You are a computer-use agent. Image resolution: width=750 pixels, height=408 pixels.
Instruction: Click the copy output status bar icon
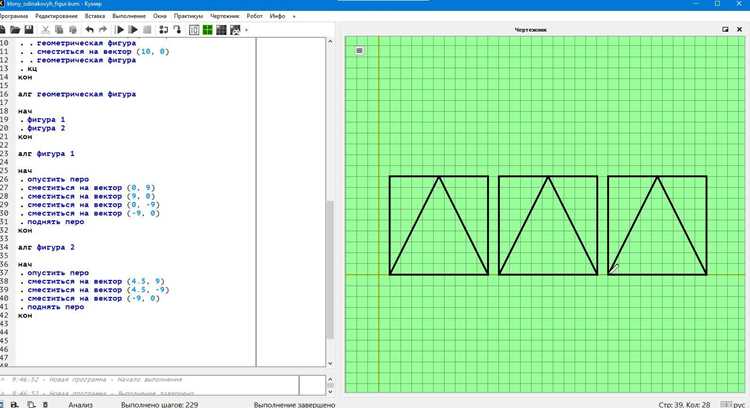(x=31, y=405)
